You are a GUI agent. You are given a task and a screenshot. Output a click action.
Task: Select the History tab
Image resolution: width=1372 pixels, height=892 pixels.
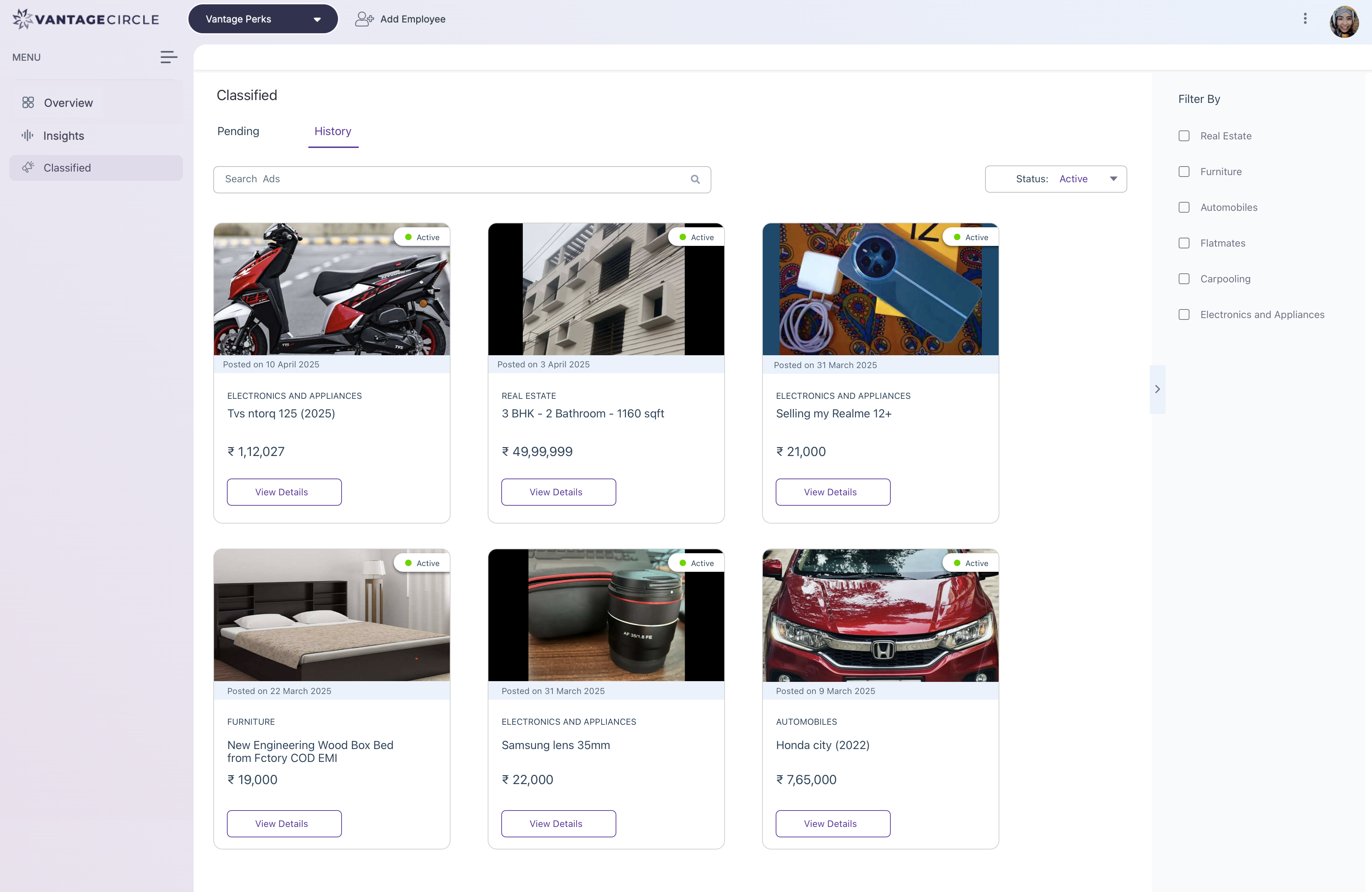pyautogui.click(x=333, y=132)
